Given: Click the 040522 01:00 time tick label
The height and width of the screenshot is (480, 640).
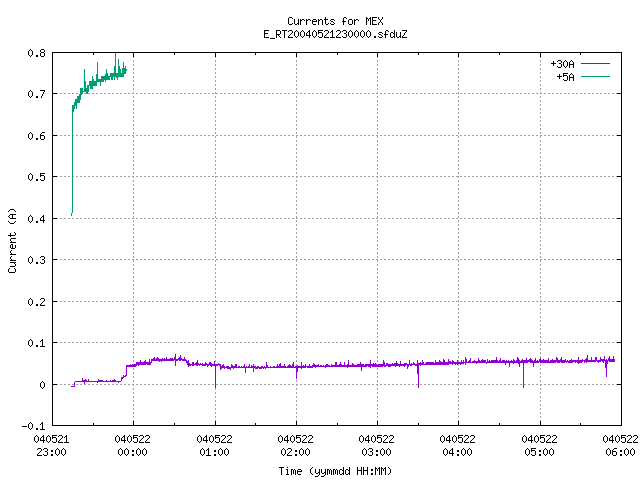Looking at the screenshot, I should 214,446.
